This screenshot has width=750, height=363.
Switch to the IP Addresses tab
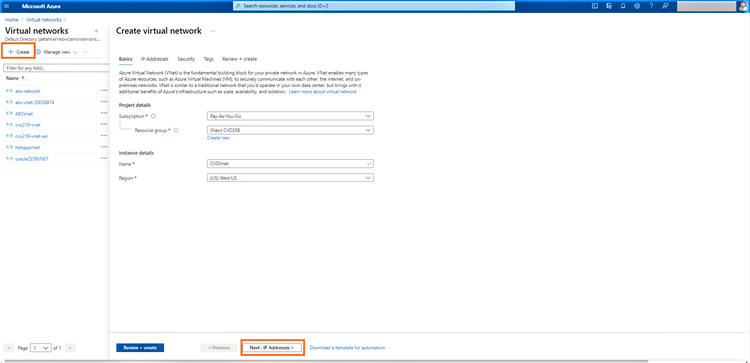154,59
